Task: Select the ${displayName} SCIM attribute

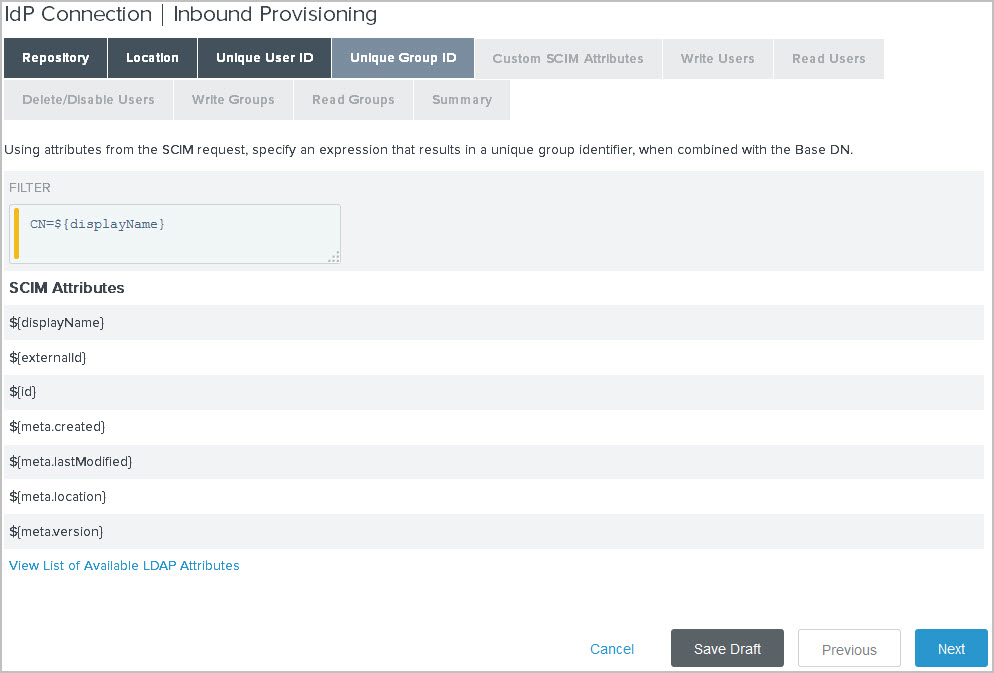Action: coord(55,322)
